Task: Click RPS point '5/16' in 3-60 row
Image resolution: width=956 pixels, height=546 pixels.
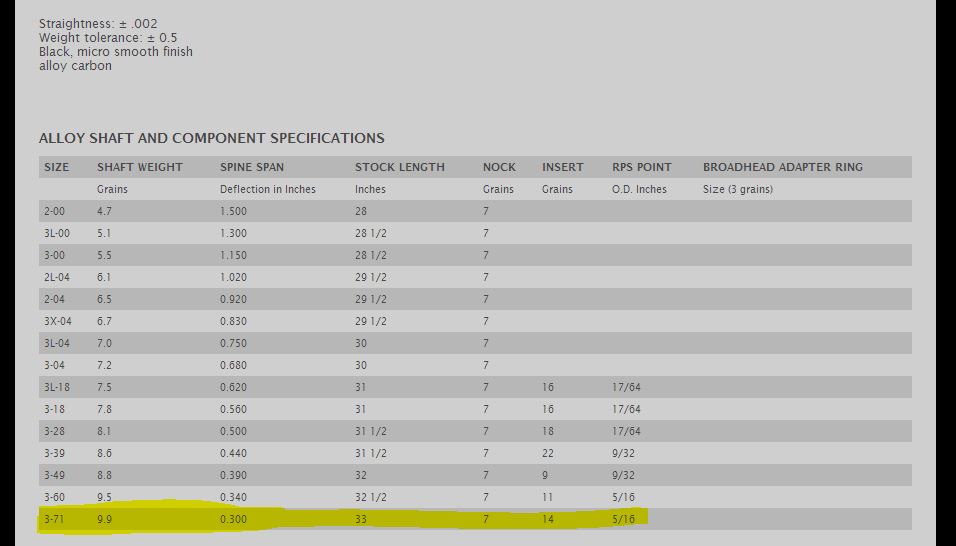Action: coord(623,497)
